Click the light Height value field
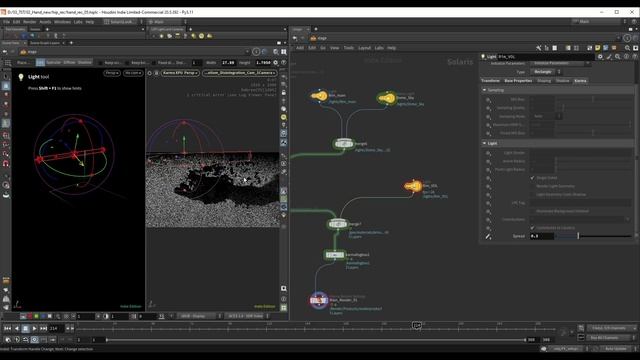The image size is (640, 360). (x=263, y=63)
